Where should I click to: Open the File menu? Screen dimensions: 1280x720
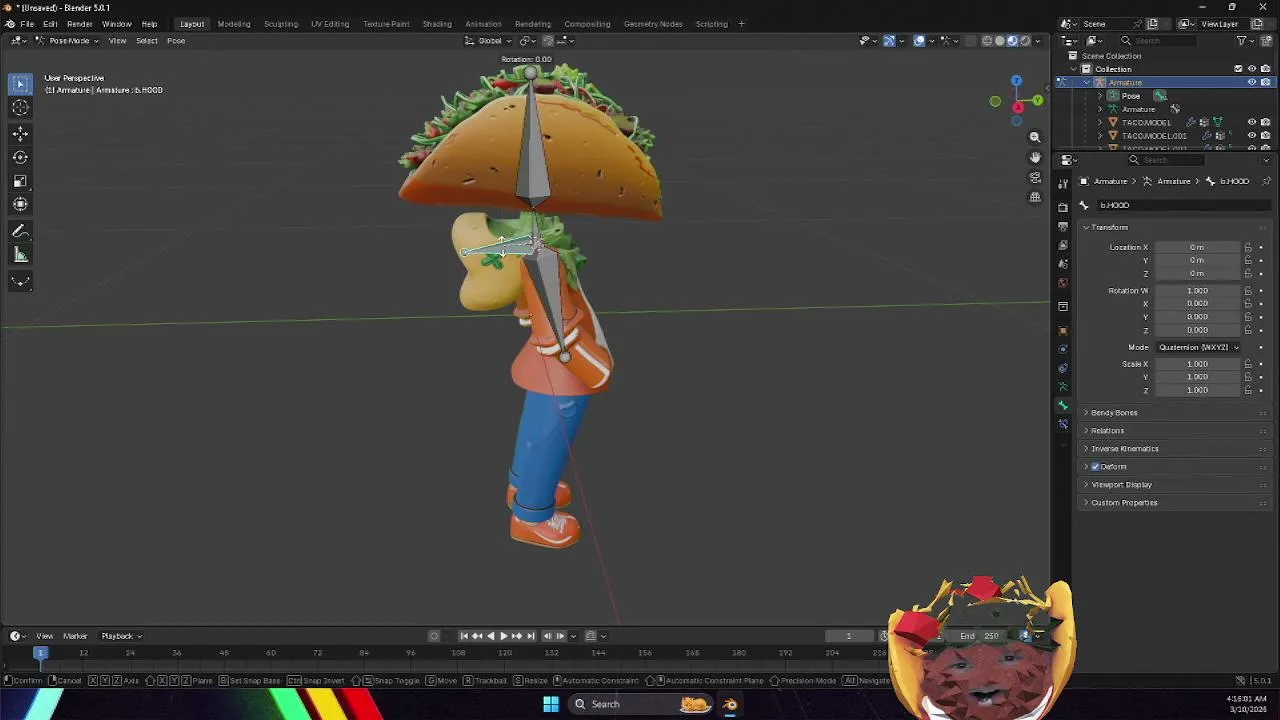point(27,24)
